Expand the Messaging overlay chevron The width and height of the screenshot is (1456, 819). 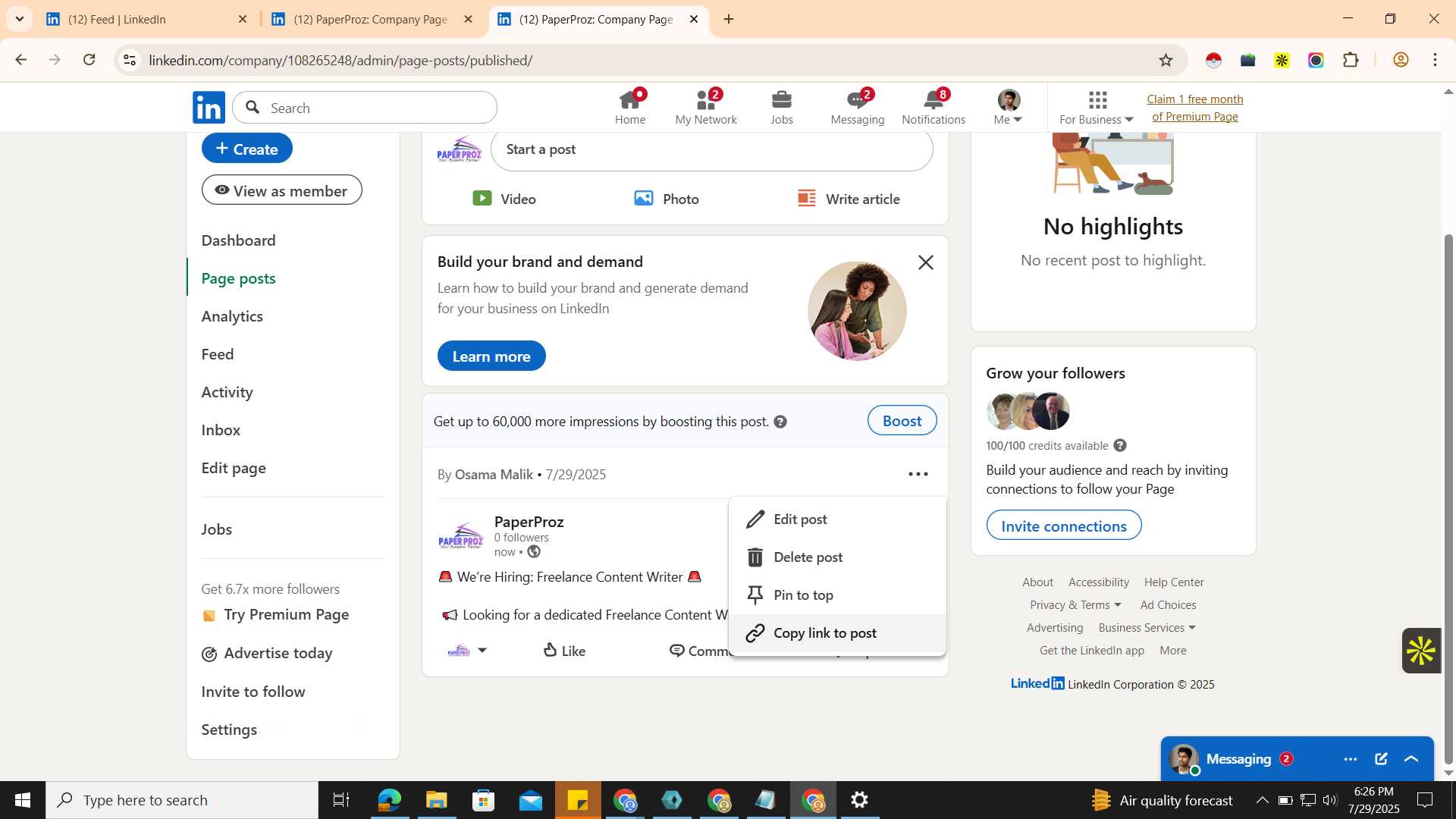pos(1411,759)
